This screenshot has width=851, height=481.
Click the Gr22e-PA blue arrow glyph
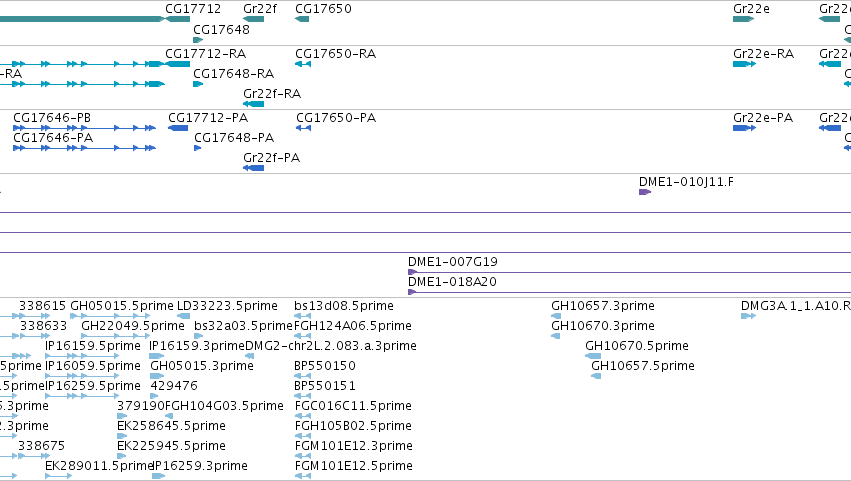tap(744, 128)
